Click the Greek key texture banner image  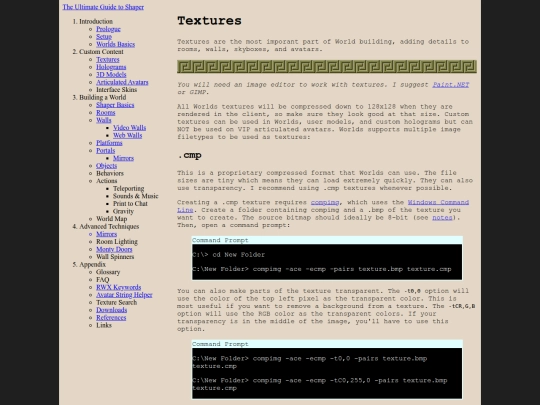[x=327, y=66]
